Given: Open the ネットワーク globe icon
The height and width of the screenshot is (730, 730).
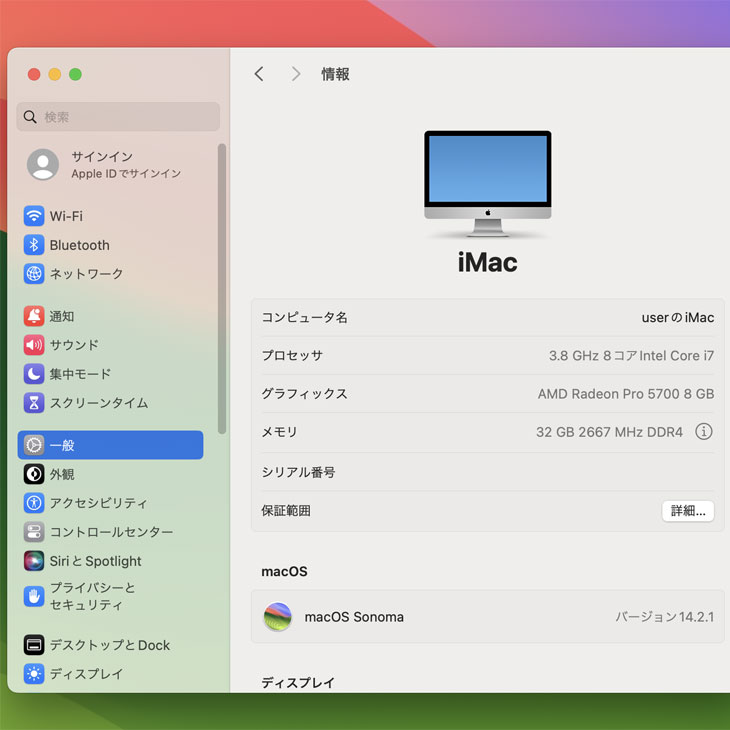Looking at the screenshot, I should pos(34,274).
